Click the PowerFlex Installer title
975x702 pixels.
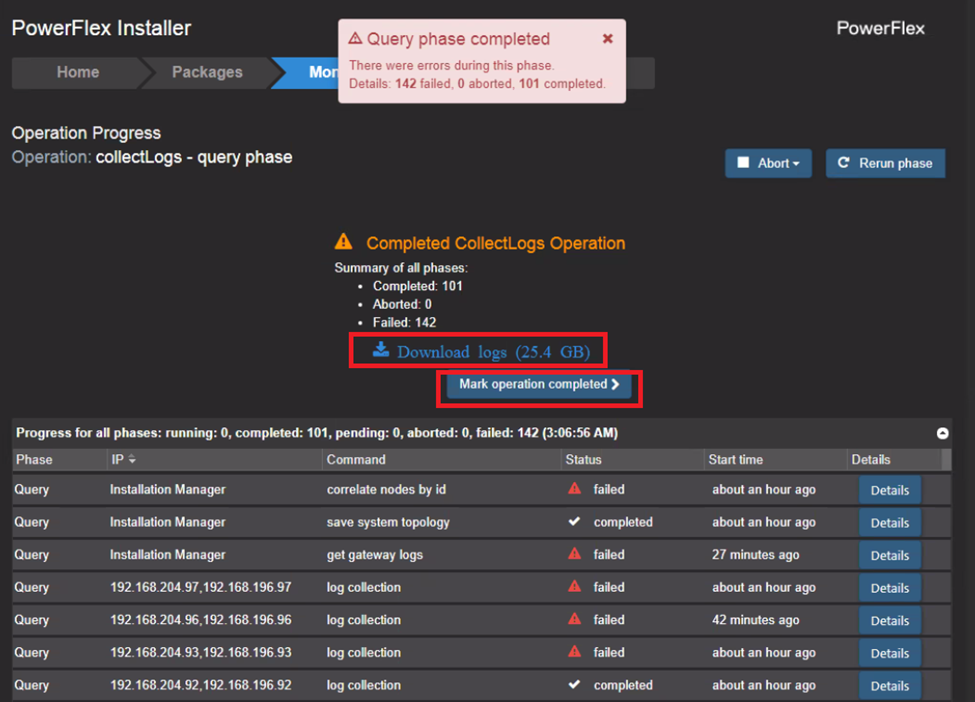101,28
